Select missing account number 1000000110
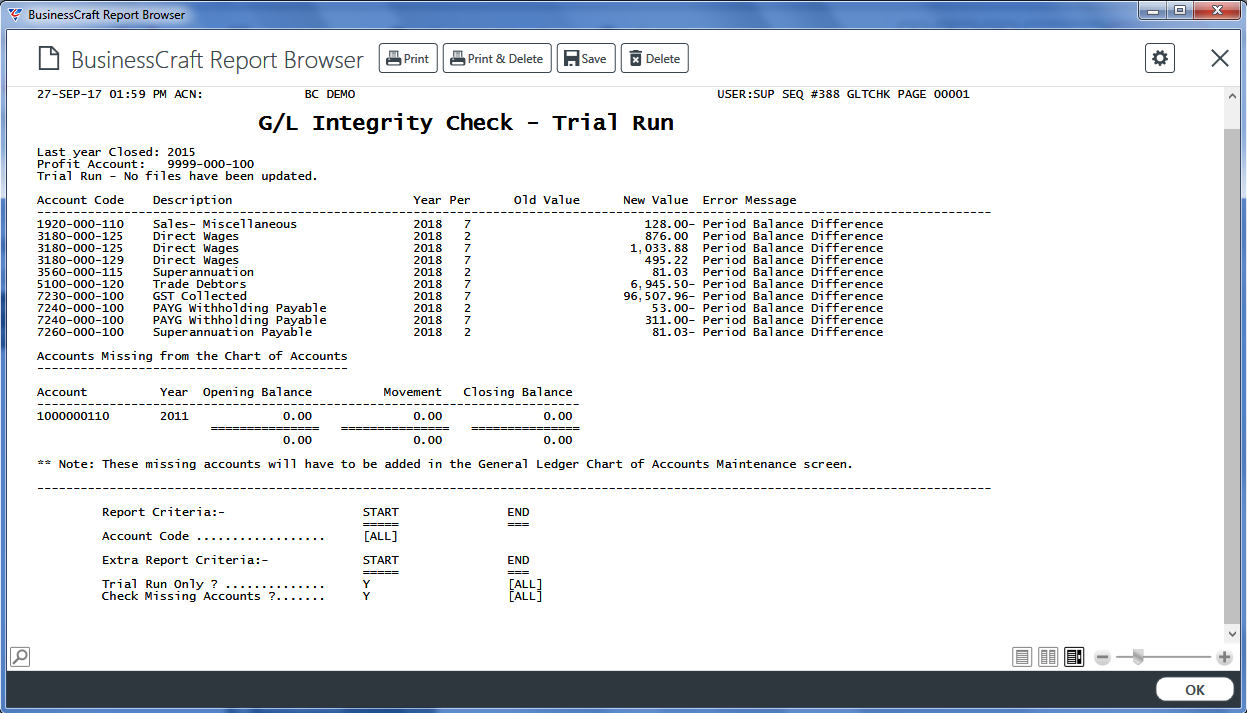Image resolution: width=1247 pixels, height=713 pixels. coord(73,416)
